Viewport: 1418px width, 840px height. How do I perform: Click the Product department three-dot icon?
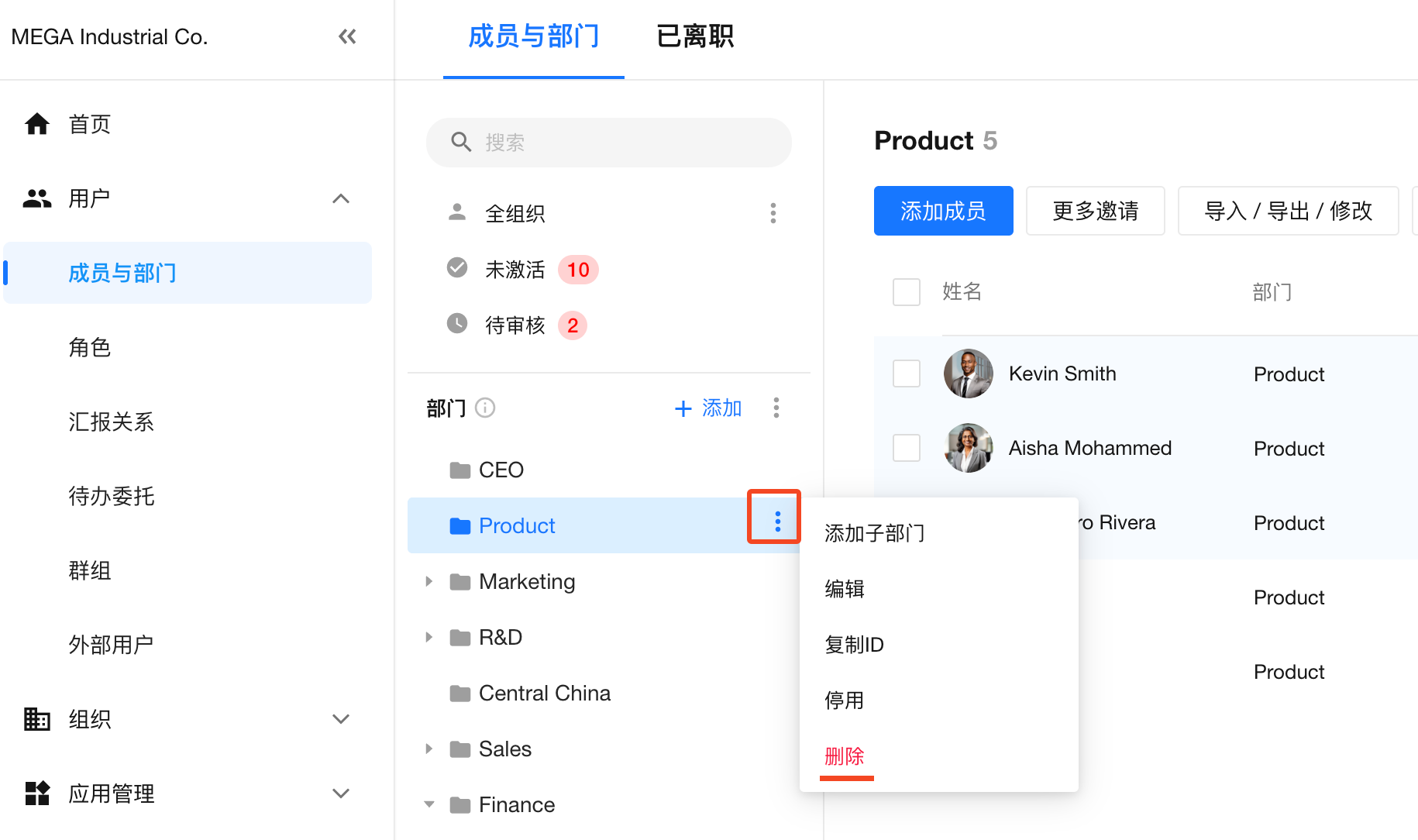pyautogui.click(x=777, y=522)
